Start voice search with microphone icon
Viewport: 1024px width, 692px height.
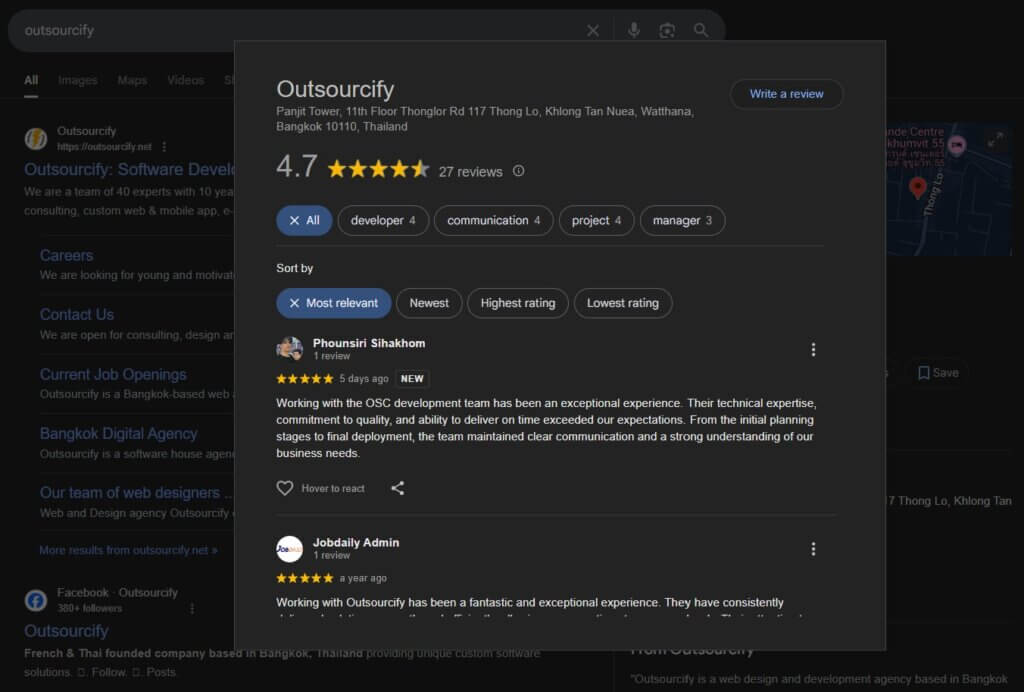pyautogui.click(x=633, y=31)
